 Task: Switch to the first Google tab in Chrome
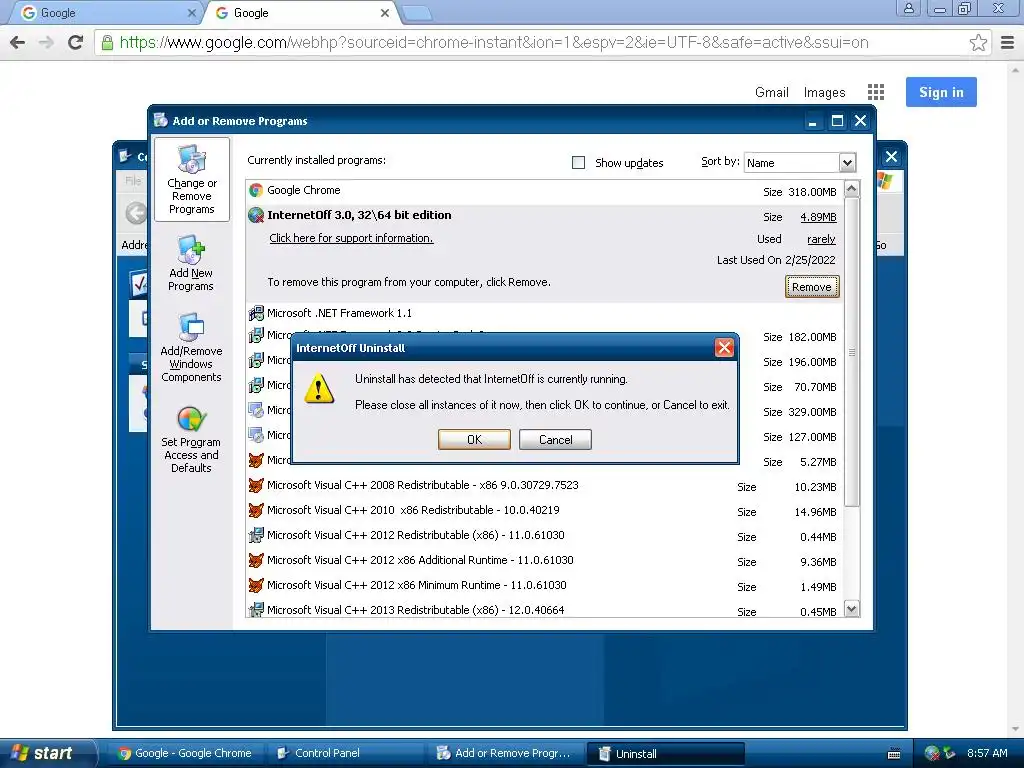point(104,13)
